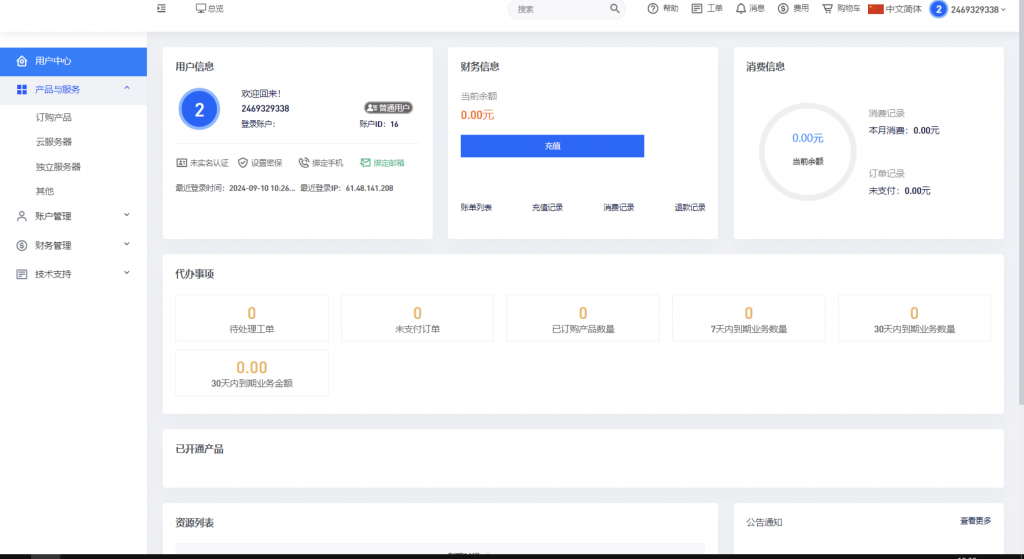Viewport: 1024px width, 559px height.
Task: Open the 总览 tab label
Action: 216,8
